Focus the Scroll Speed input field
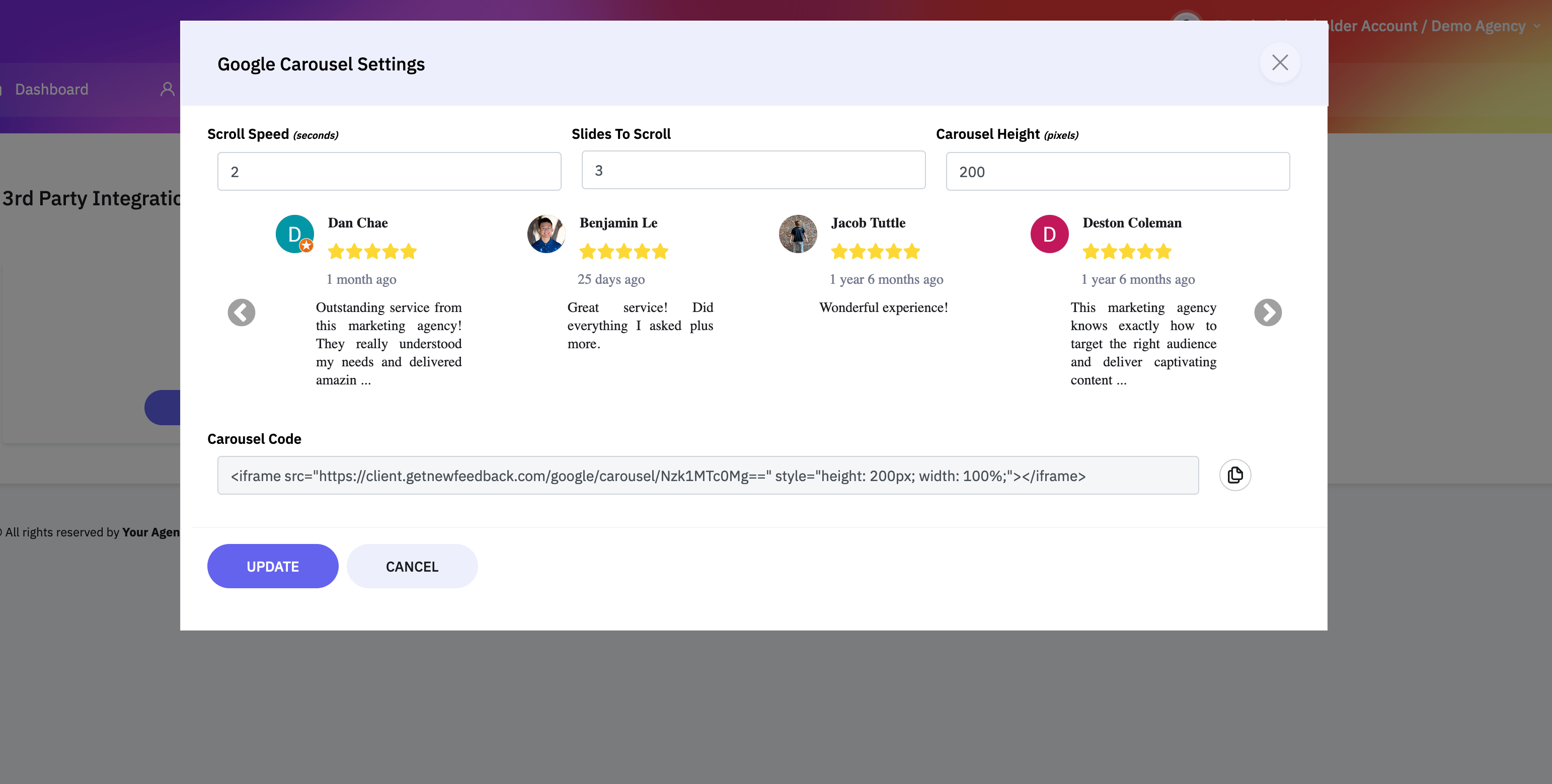 (389, 172)
